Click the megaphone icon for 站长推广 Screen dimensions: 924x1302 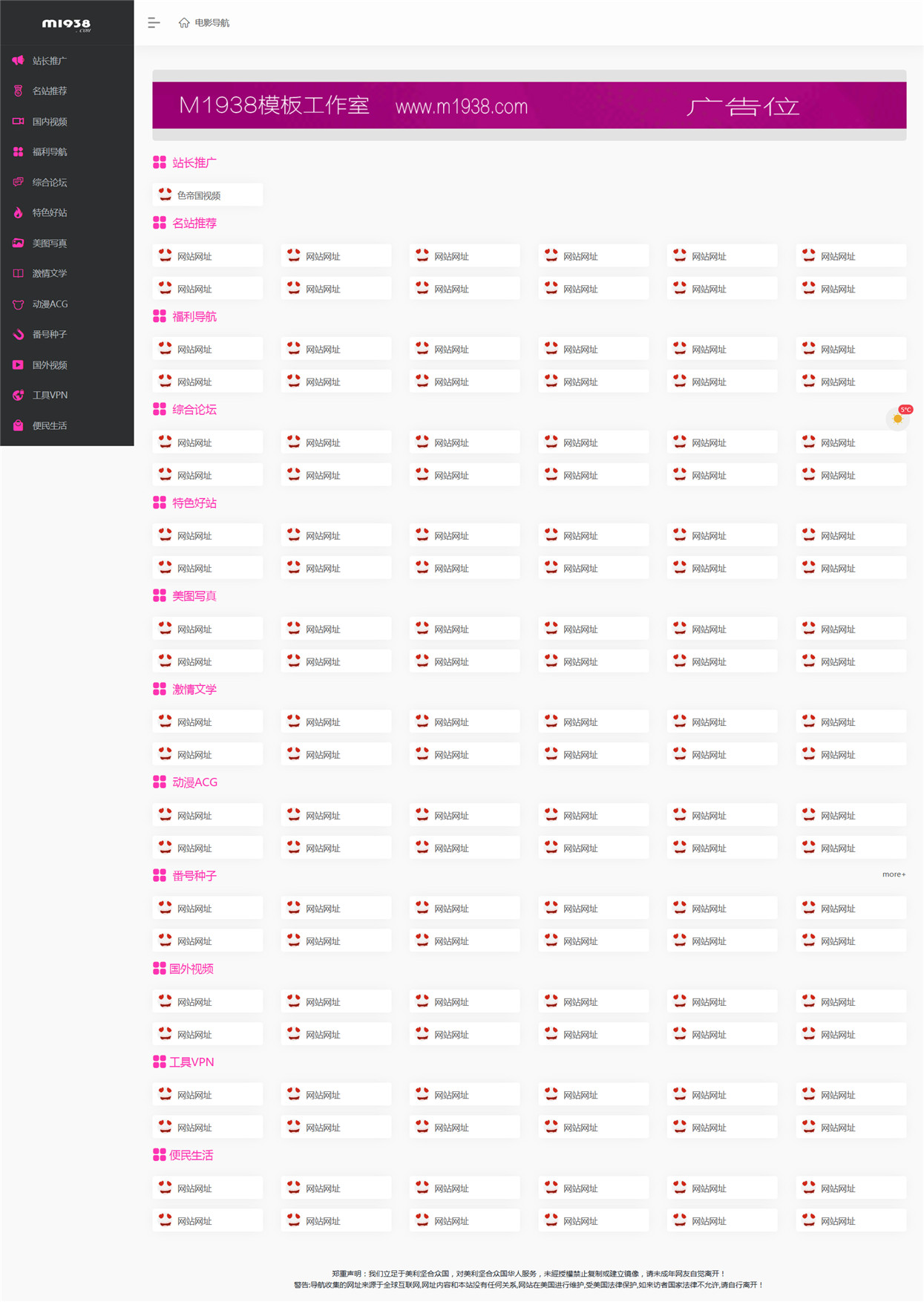pos(18,61)
